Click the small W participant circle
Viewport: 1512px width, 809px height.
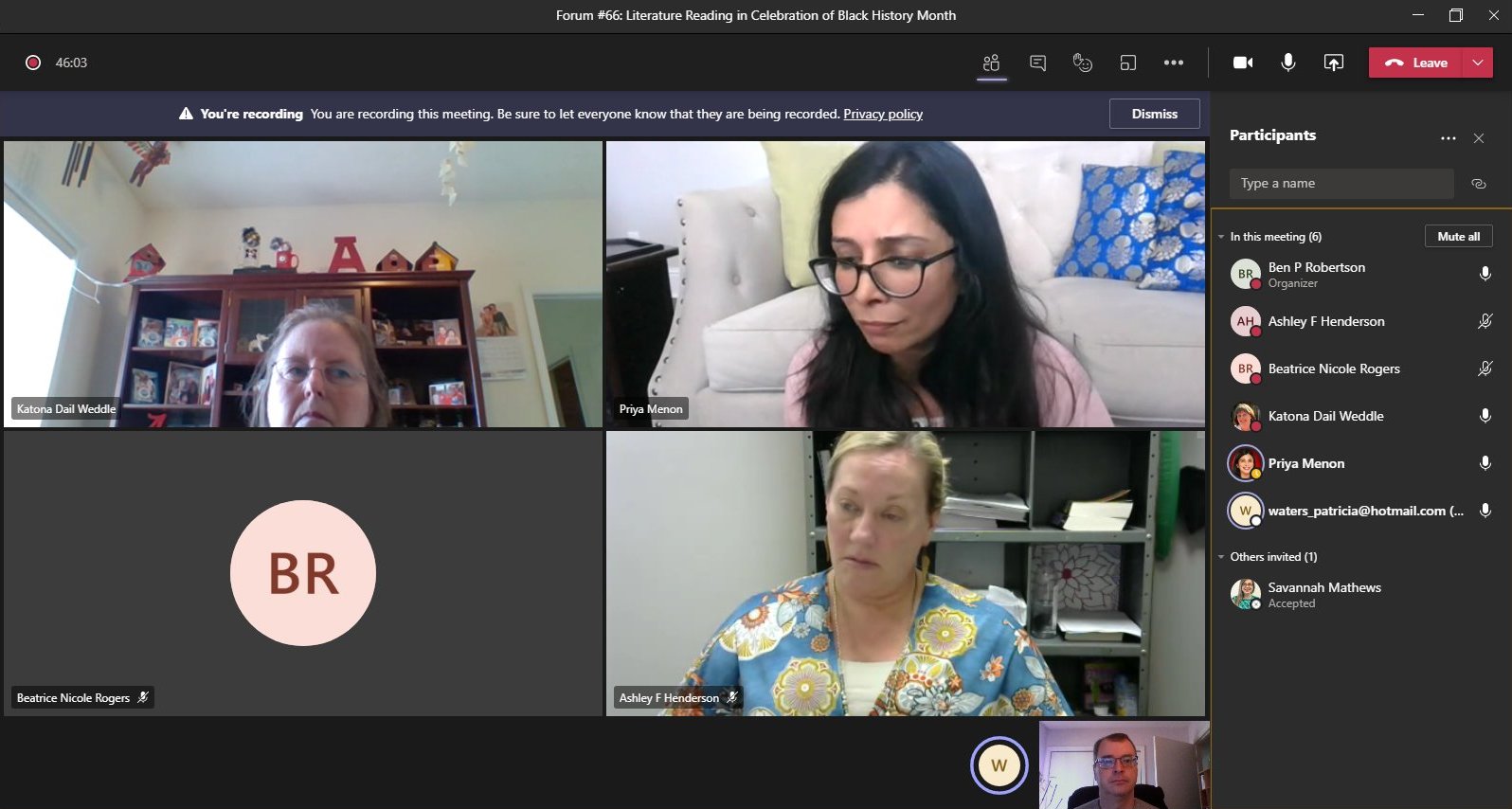[999, 765]
